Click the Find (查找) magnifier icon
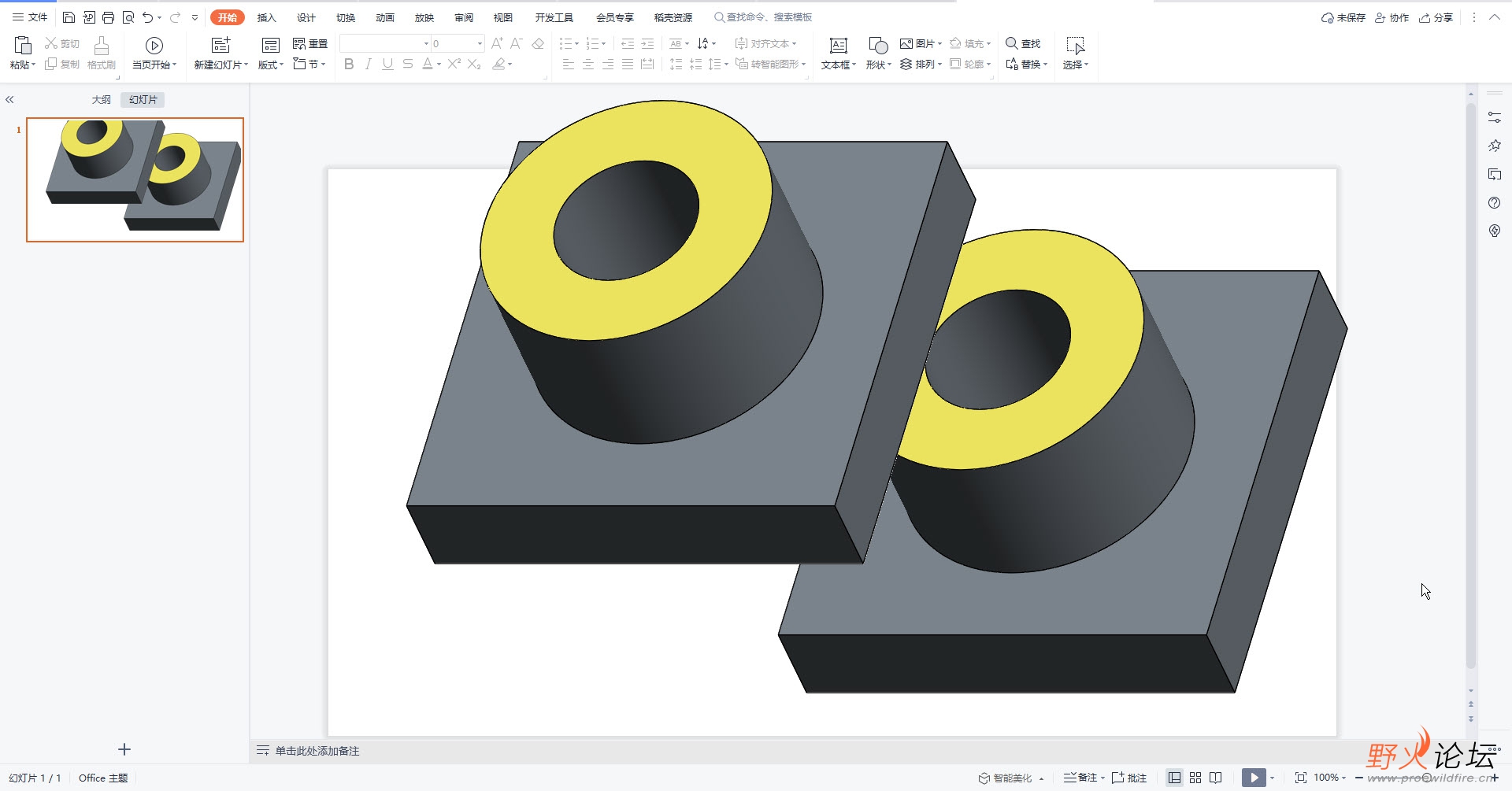Viewport: 1512px width, 791px height. click(1012, 43)
